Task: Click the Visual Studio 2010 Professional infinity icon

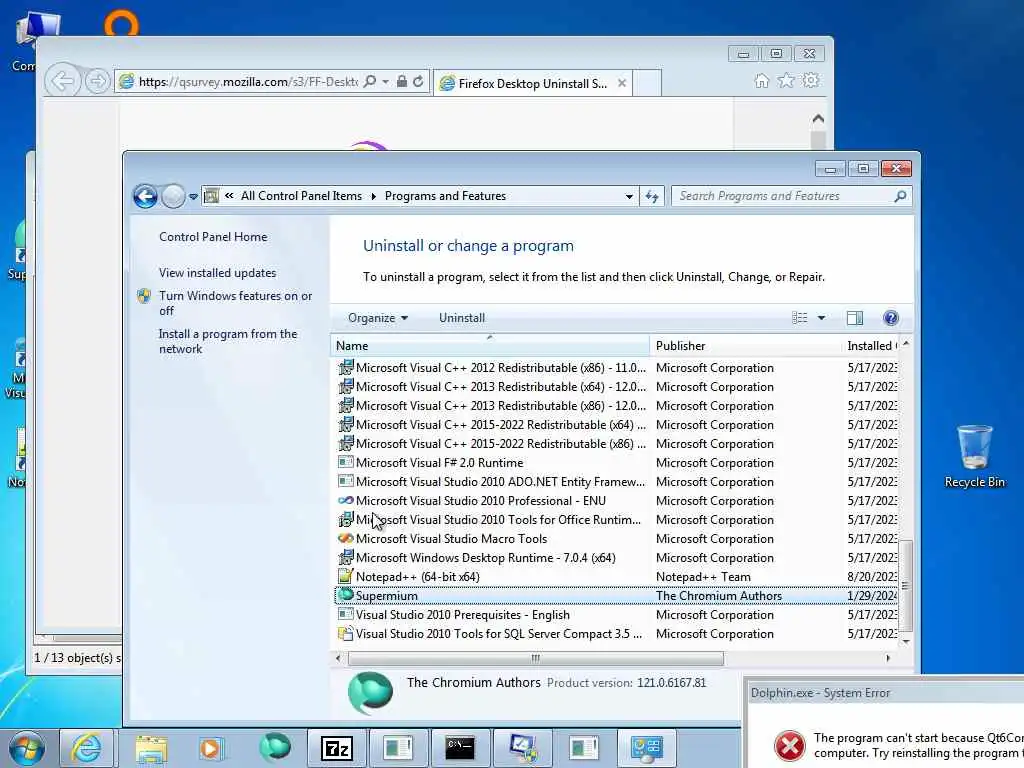Action: [x=345, y=500]
